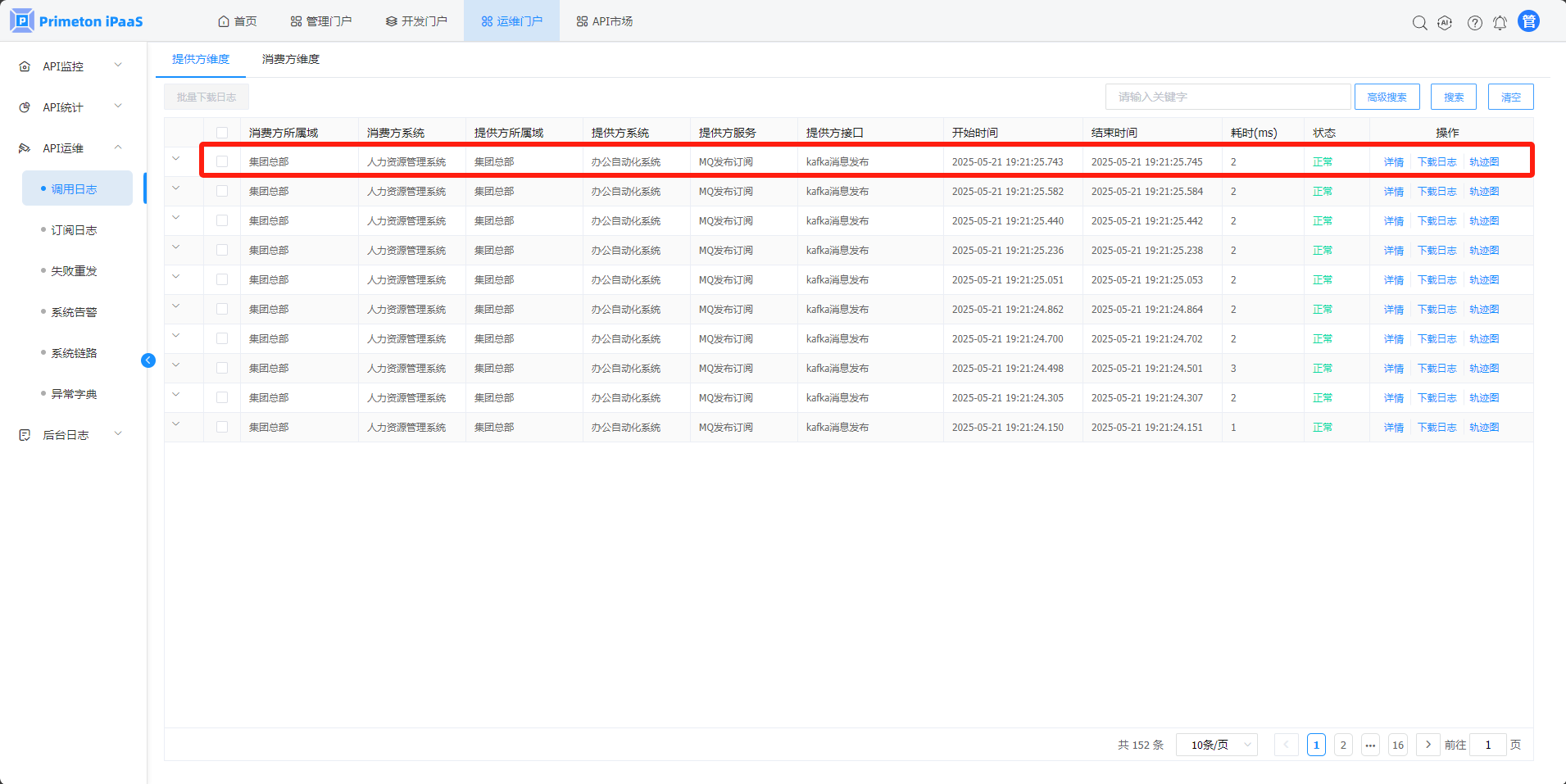Open the 开发门户 top navigation item

click(x=416, y=21)
